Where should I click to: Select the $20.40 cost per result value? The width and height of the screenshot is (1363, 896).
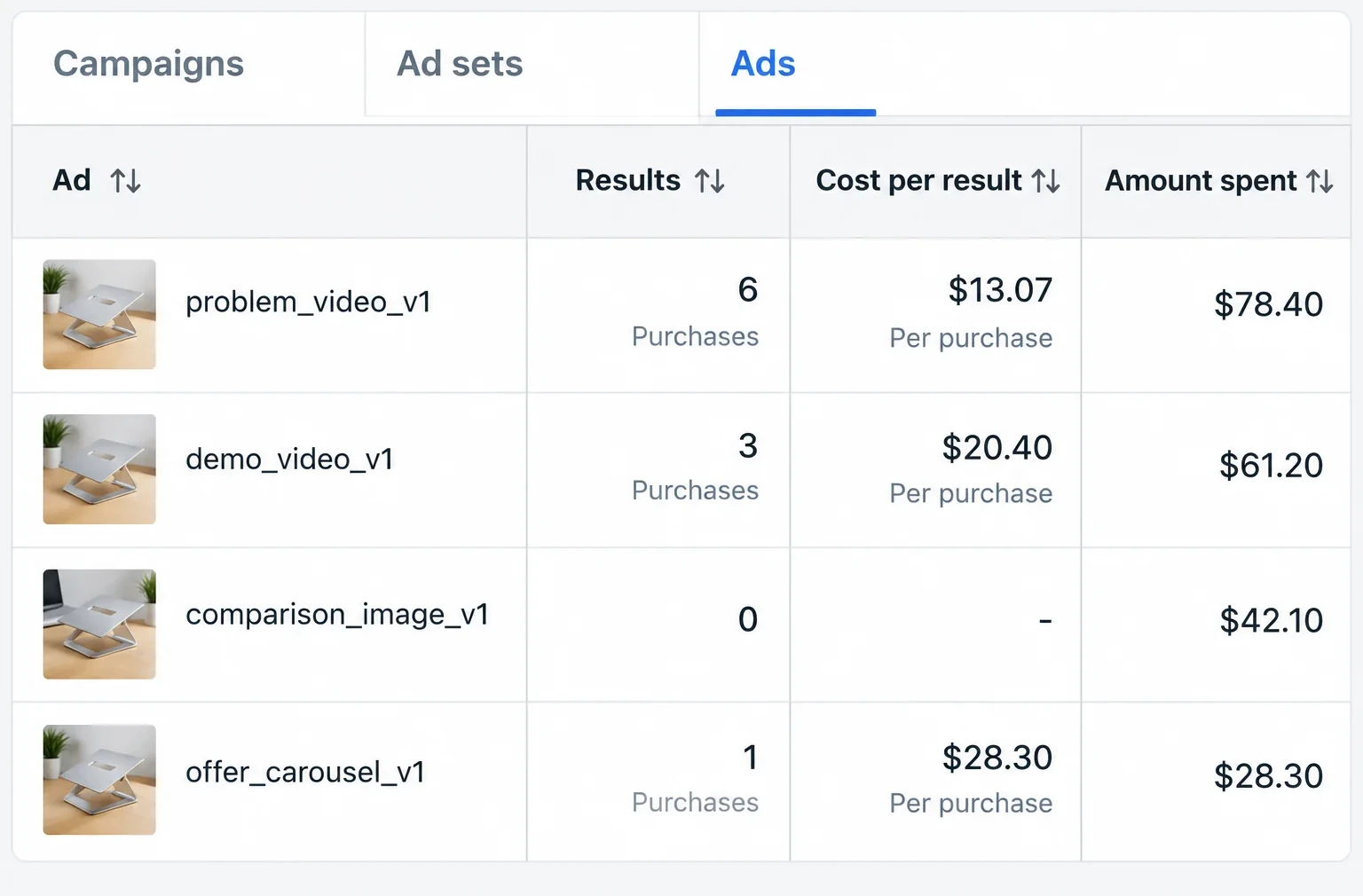pos(997,448)
